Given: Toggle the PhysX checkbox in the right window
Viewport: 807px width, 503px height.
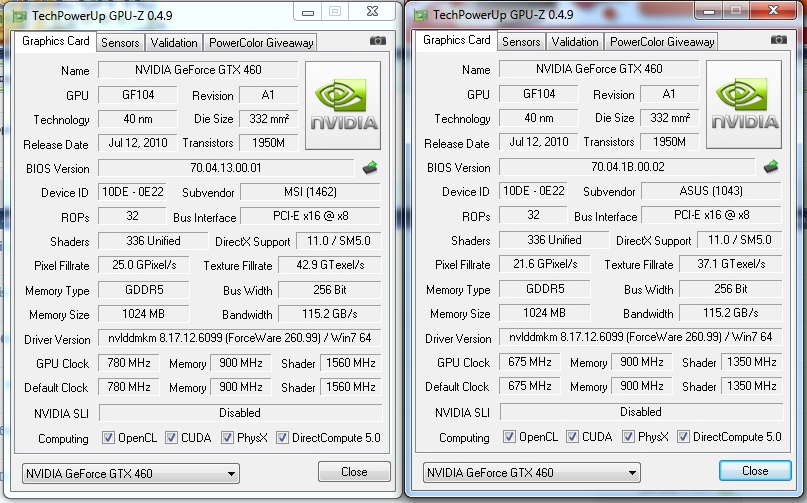Looking at the screenshot, I should 628,437.
